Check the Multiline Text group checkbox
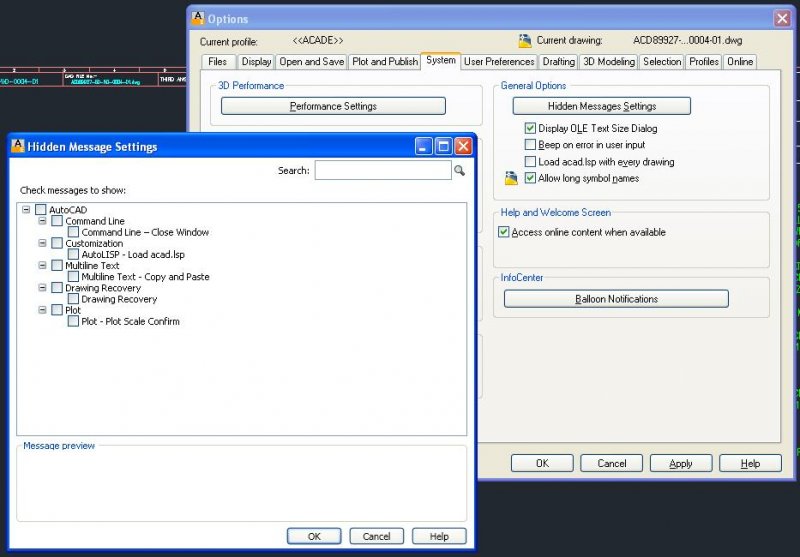Screen dimensions: 800x557 coord(57,265)
